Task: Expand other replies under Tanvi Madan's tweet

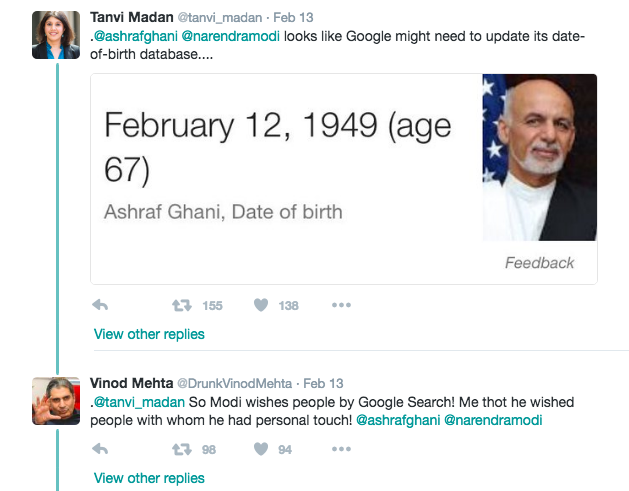Action: pos(148,334)
